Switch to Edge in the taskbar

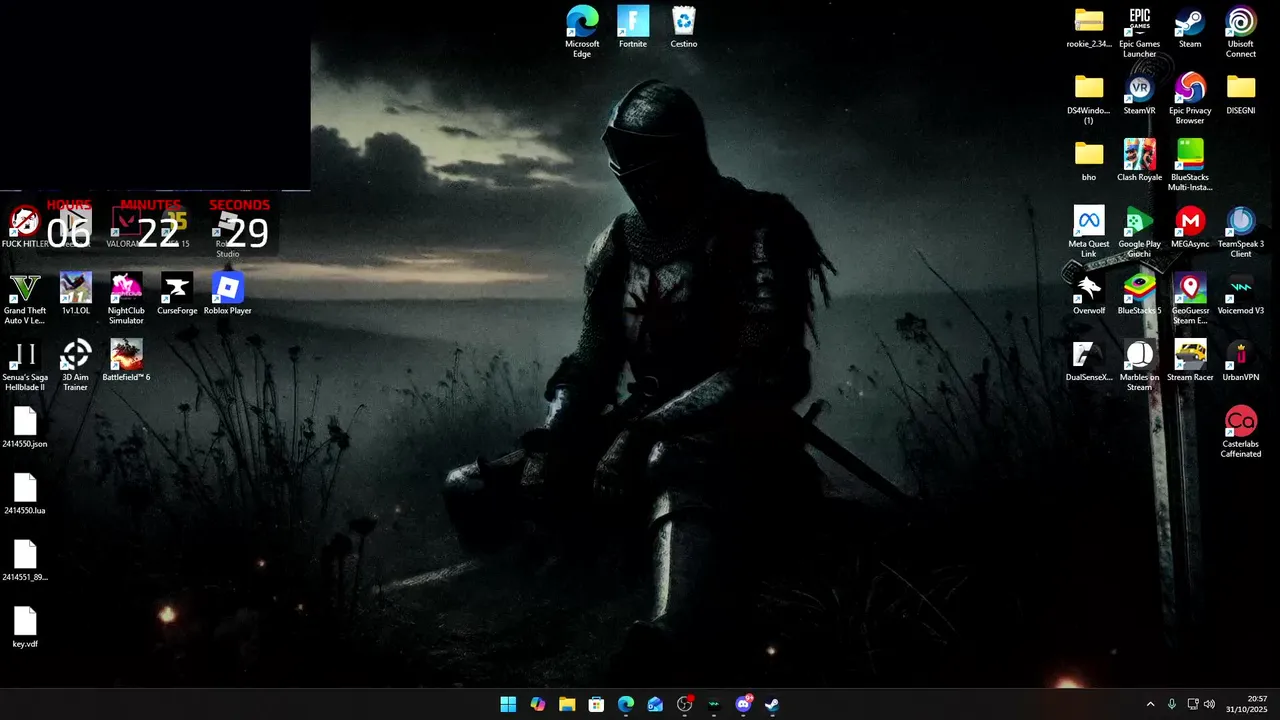626,704
